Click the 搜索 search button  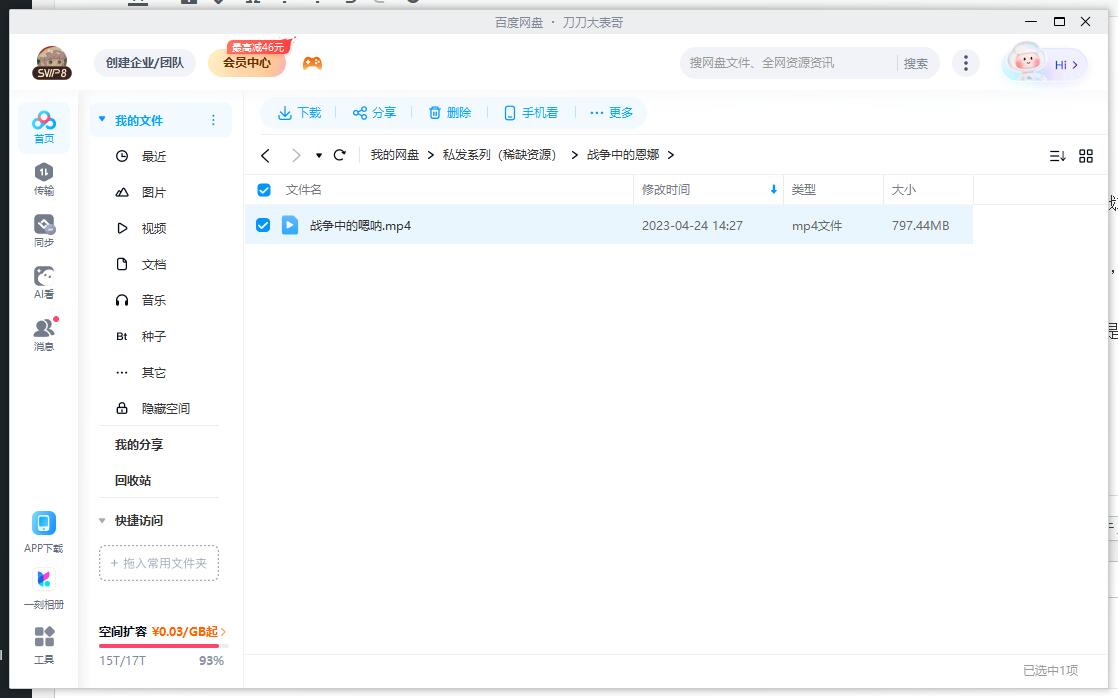tap(916, 63)
